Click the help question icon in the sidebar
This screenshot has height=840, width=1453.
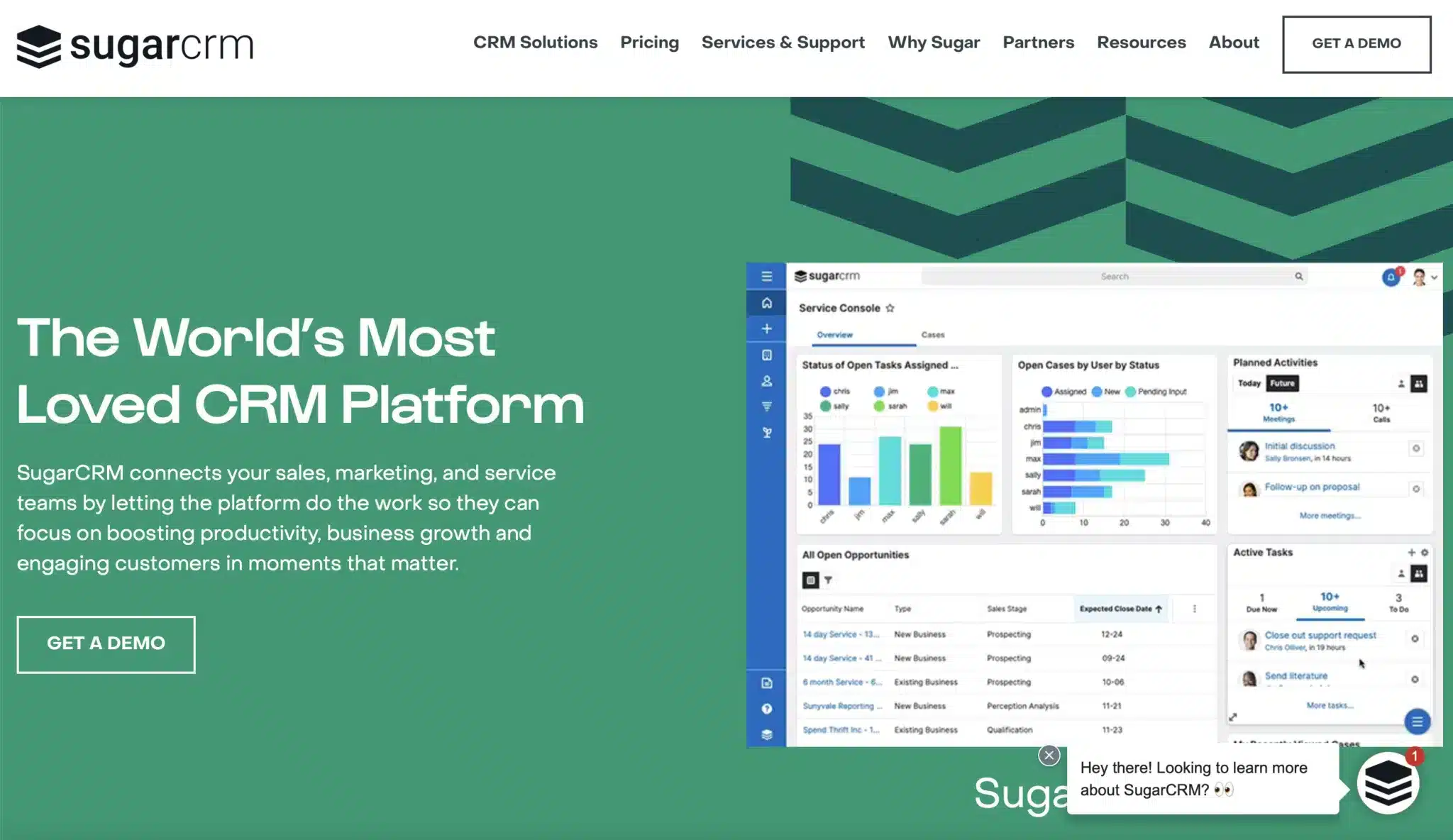[x=766, y=709]
